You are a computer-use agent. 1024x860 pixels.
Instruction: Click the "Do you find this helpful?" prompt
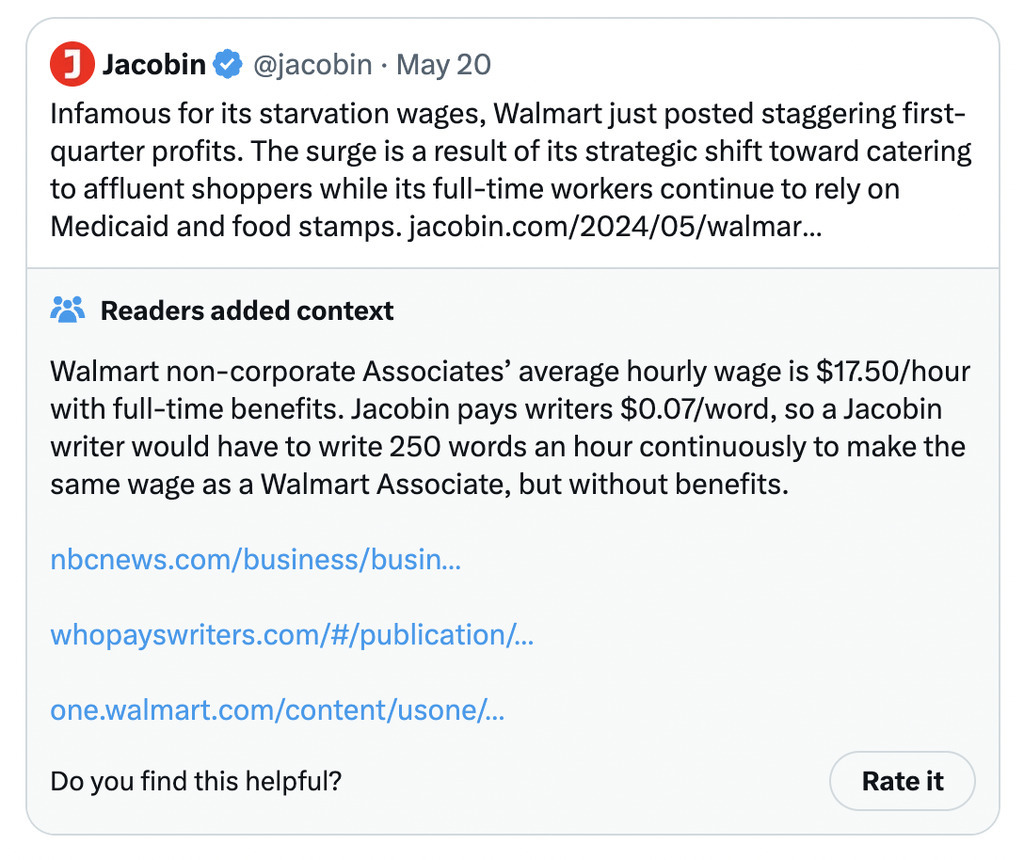pos(196,780)
